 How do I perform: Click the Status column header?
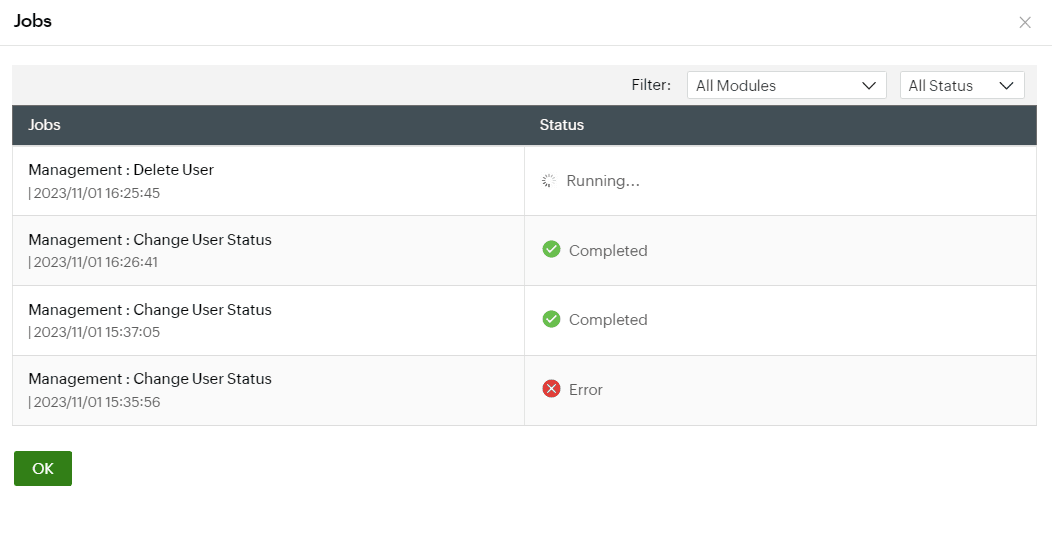(562, 125)
